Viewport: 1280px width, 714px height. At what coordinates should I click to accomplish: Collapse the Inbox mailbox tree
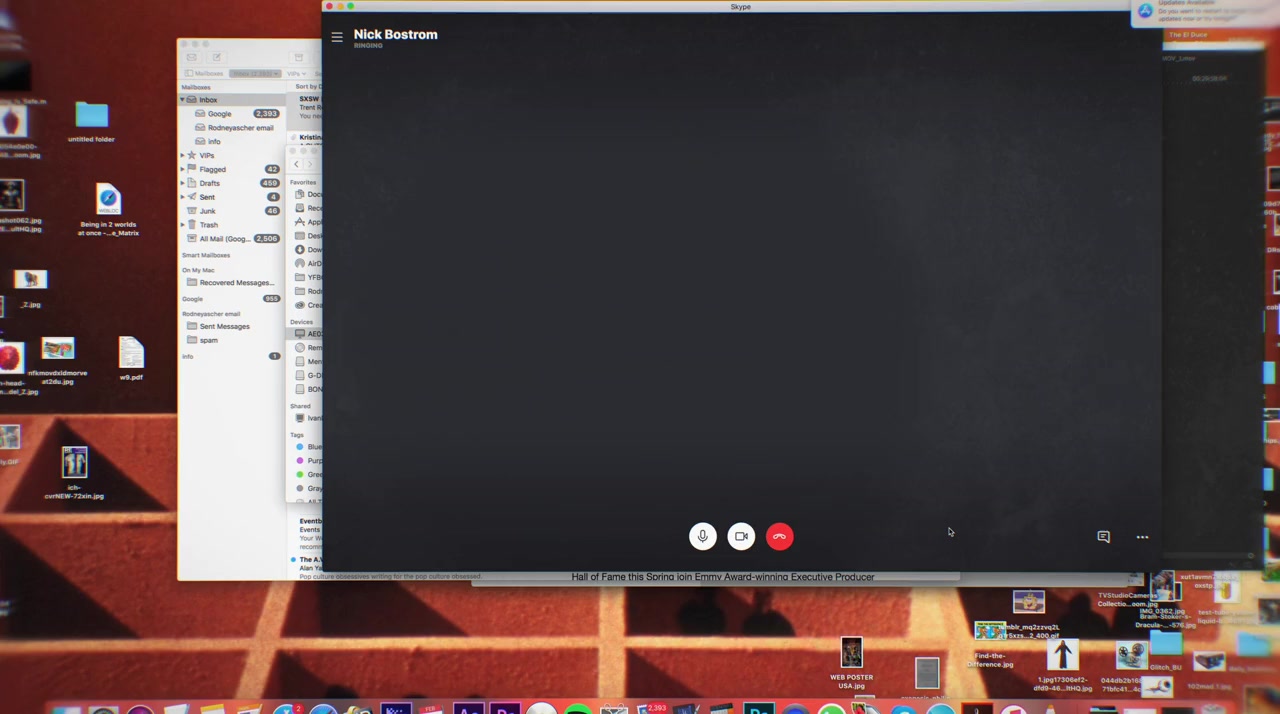(x=183, y=100)
